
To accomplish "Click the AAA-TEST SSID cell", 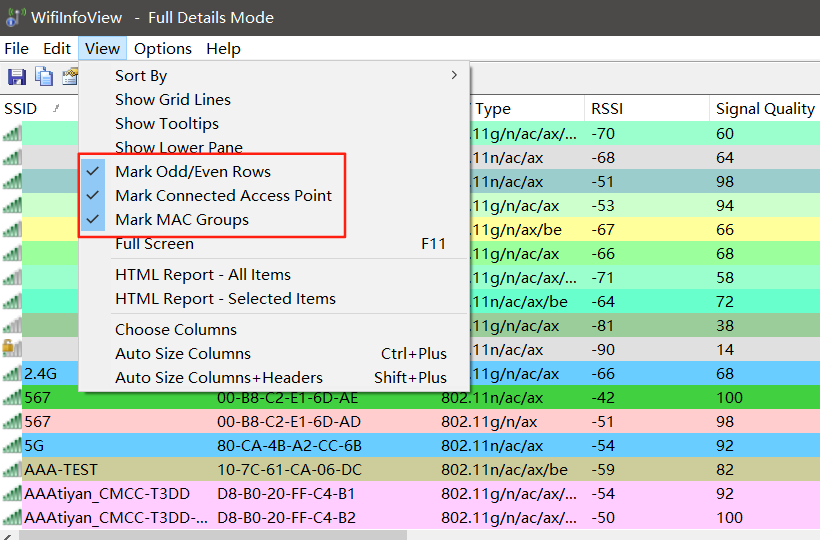I will point(61,469).
